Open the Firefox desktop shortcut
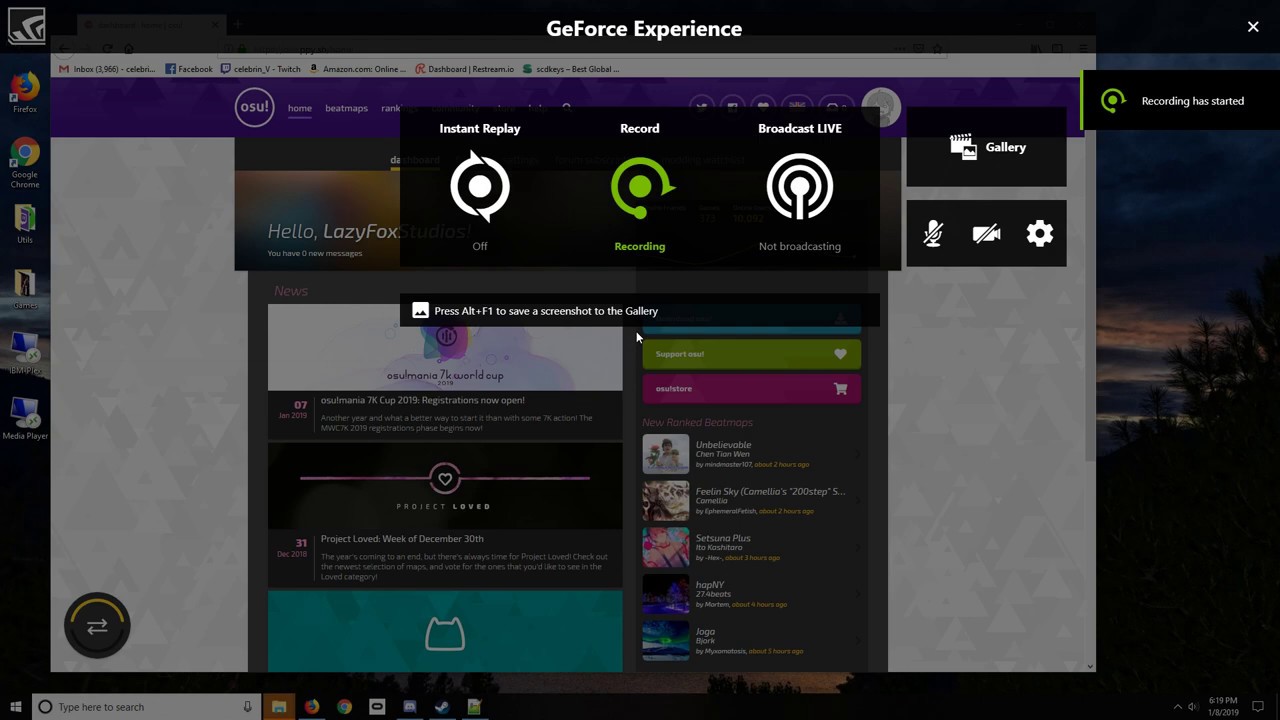The width and height of the screenshot is (1280, 720). pyautogui.click(x=25, y=91)
